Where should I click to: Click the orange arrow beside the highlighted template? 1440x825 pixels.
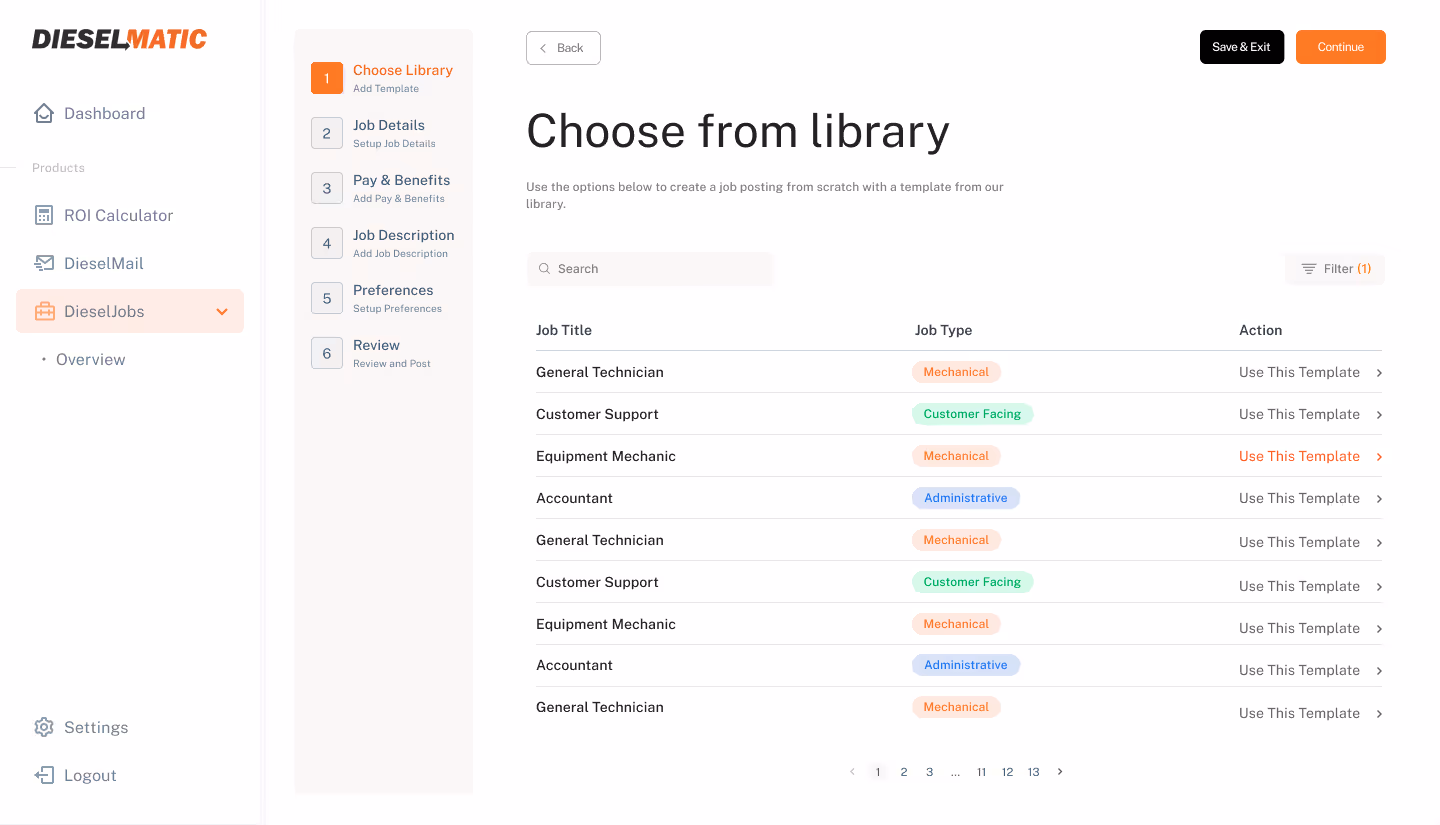tap(1379, 457)
